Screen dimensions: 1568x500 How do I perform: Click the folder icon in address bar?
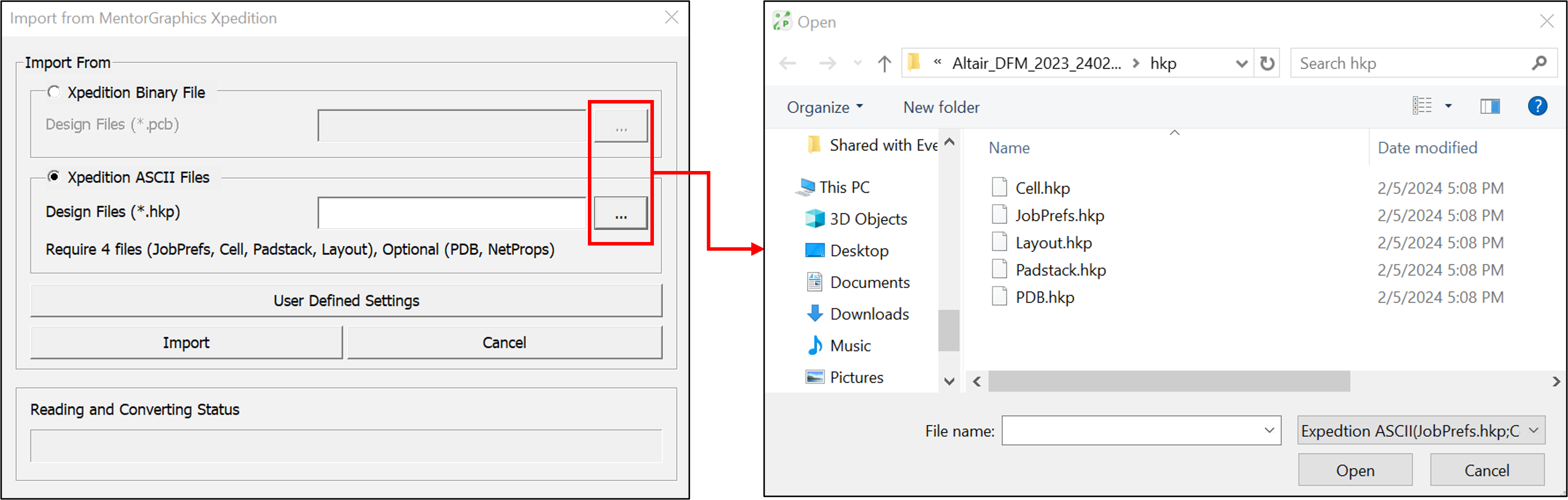click(x=914, y=62)
